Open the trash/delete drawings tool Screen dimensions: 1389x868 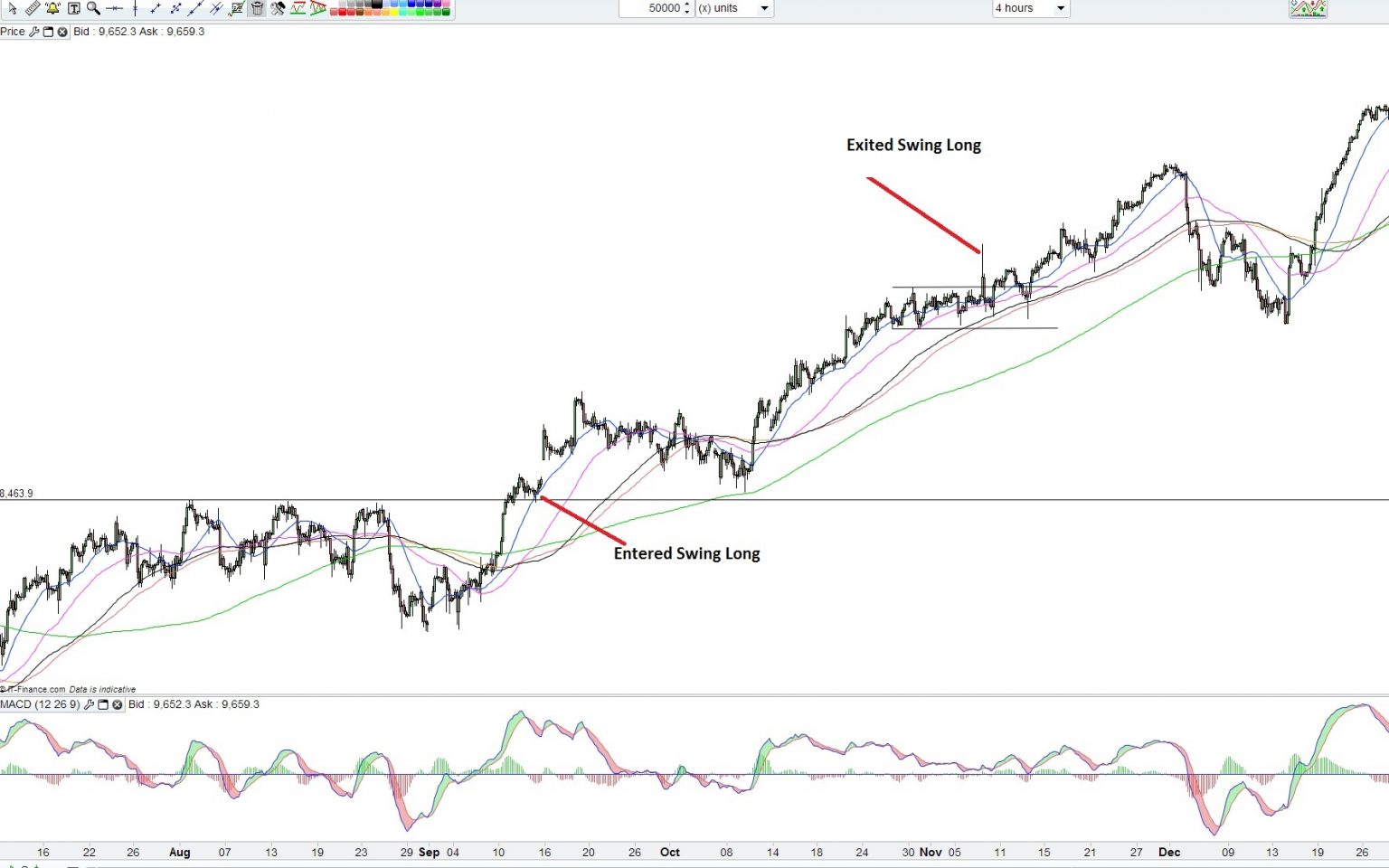point(258,9)
